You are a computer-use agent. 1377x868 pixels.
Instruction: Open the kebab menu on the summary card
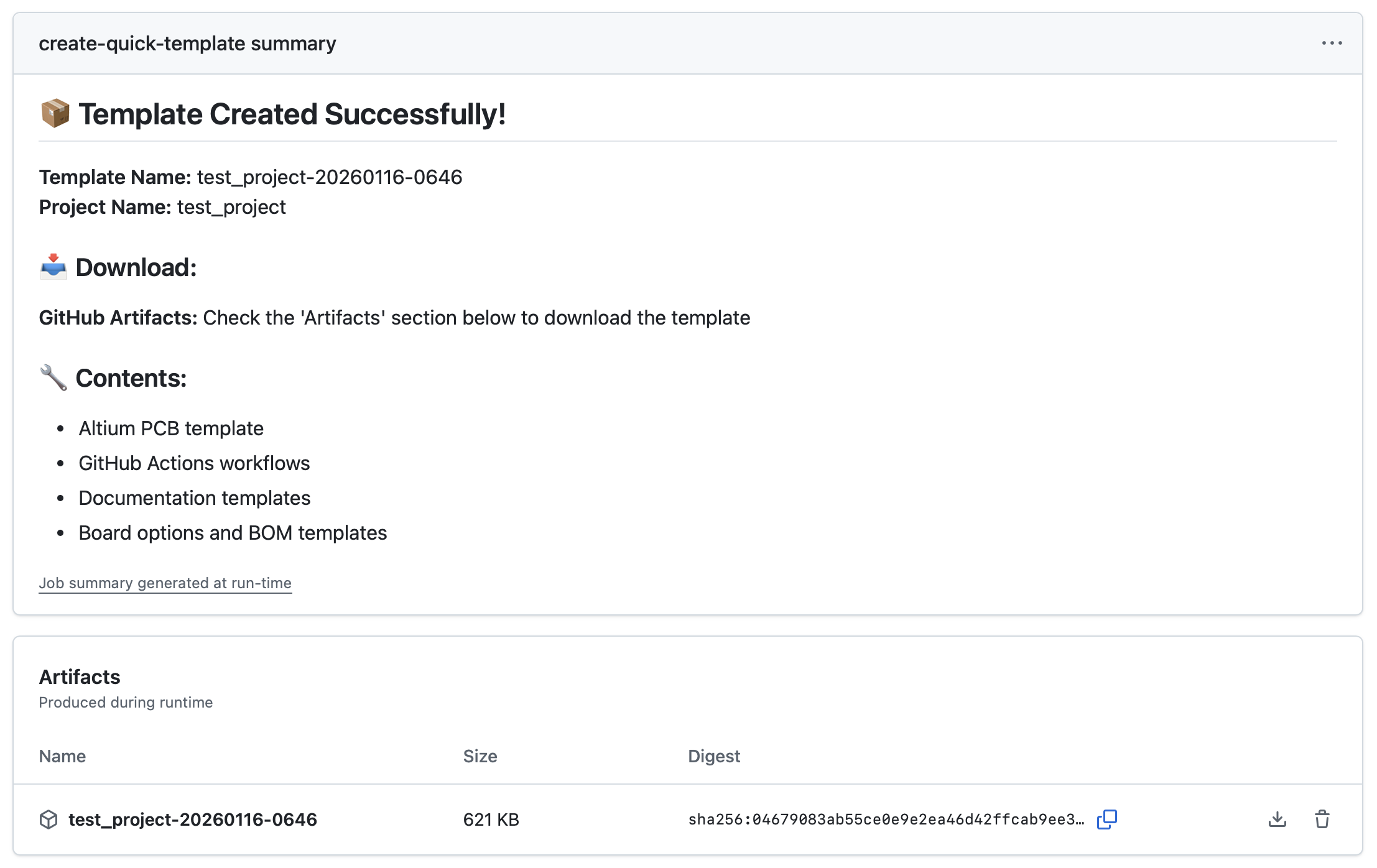(1332, 42)
